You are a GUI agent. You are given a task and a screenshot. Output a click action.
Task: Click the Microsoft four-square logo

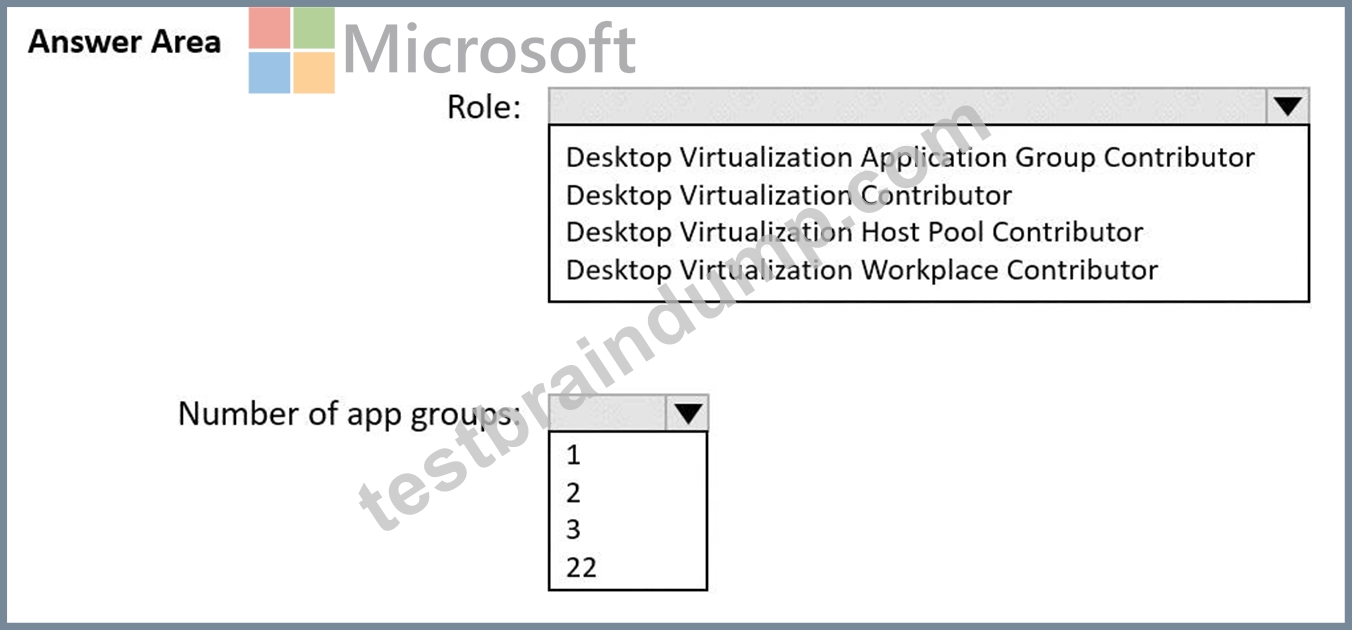click(x=292, y=50)
